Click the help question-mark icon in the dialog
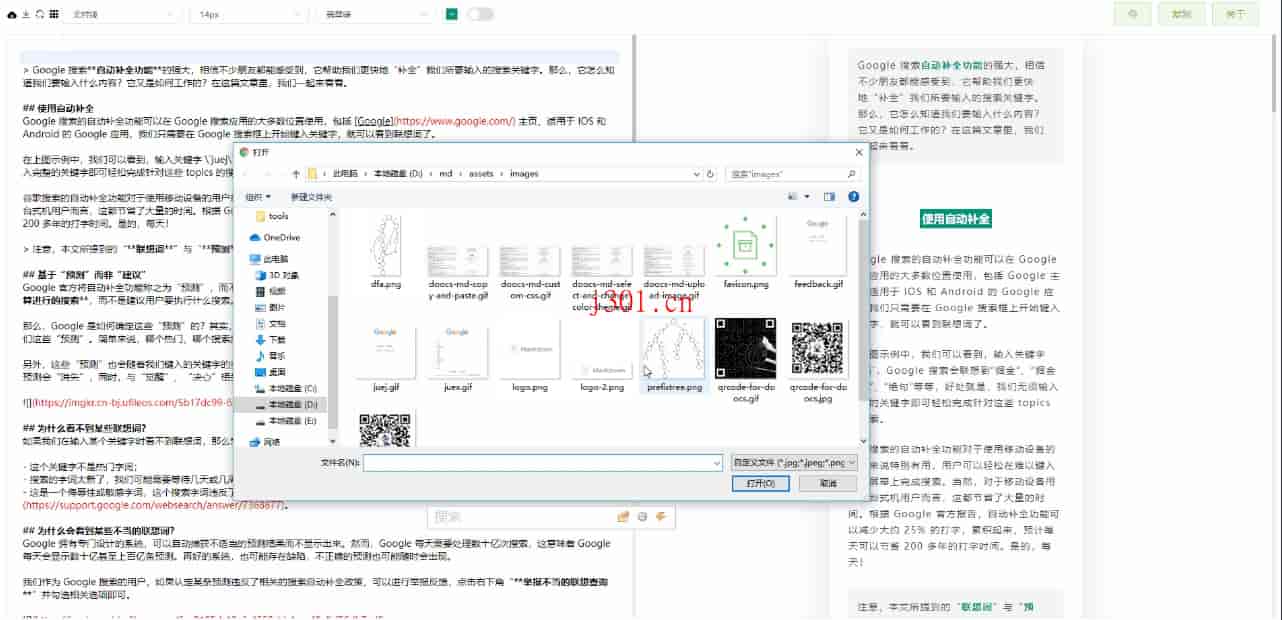This screenshot has width=1282, height=620. pyautogui.click(x=851, y=196)
